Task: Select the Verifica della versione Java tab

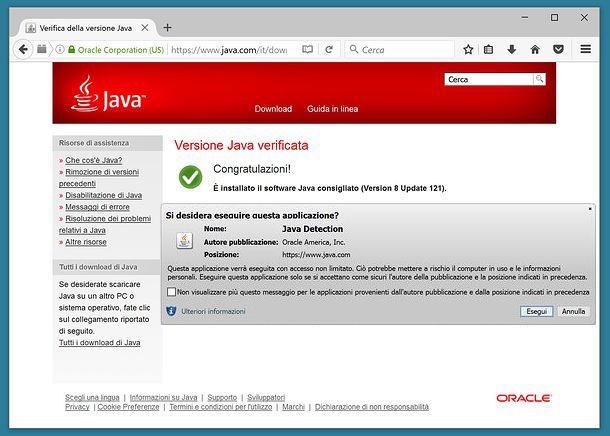Action: (x=86, y=28)
